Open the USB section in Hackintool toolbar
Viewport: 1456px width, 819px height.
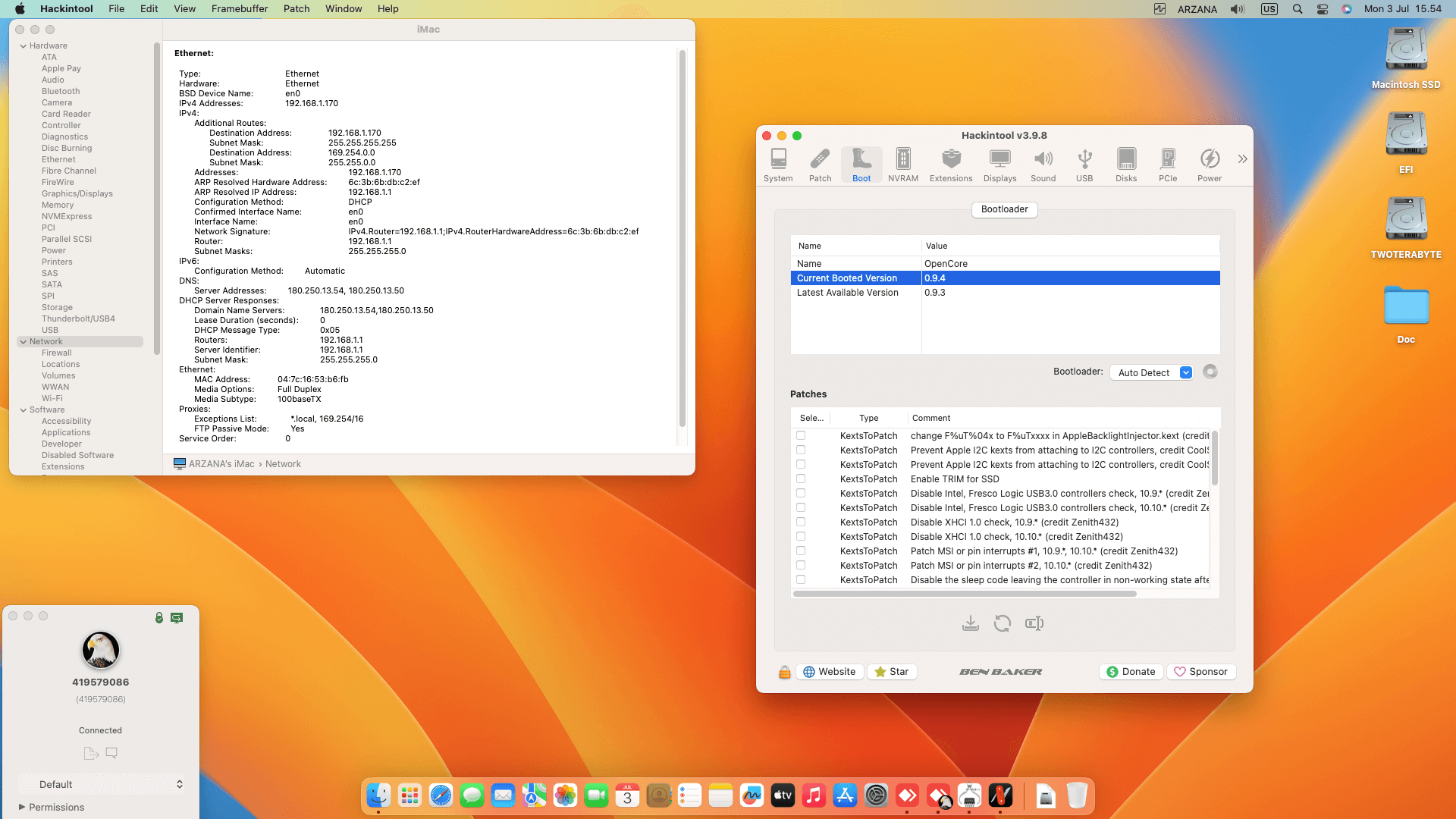pyautogui.click(x=1084, y=165)
